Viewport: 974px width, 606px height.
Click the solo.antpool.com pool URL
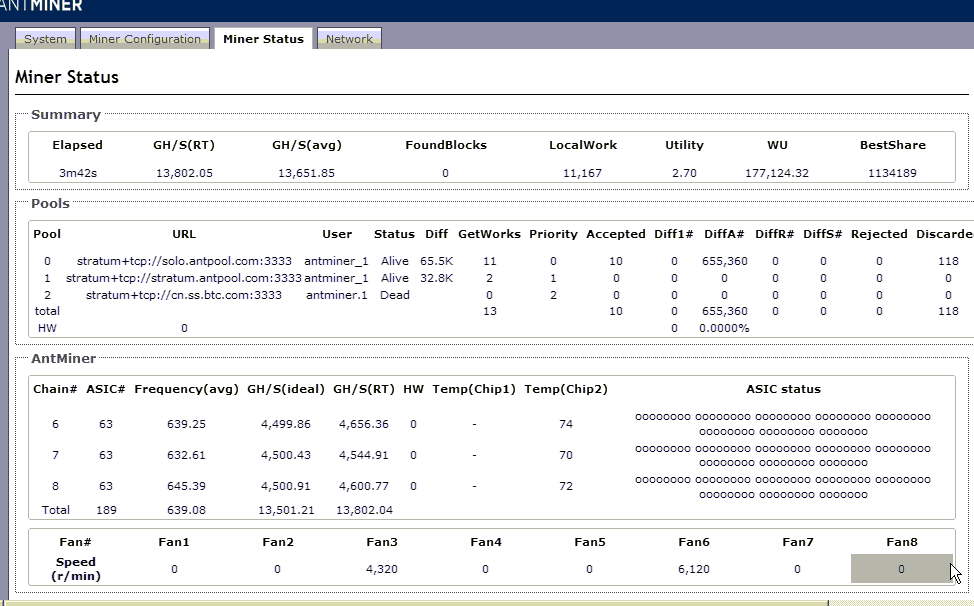pos(184,261)
